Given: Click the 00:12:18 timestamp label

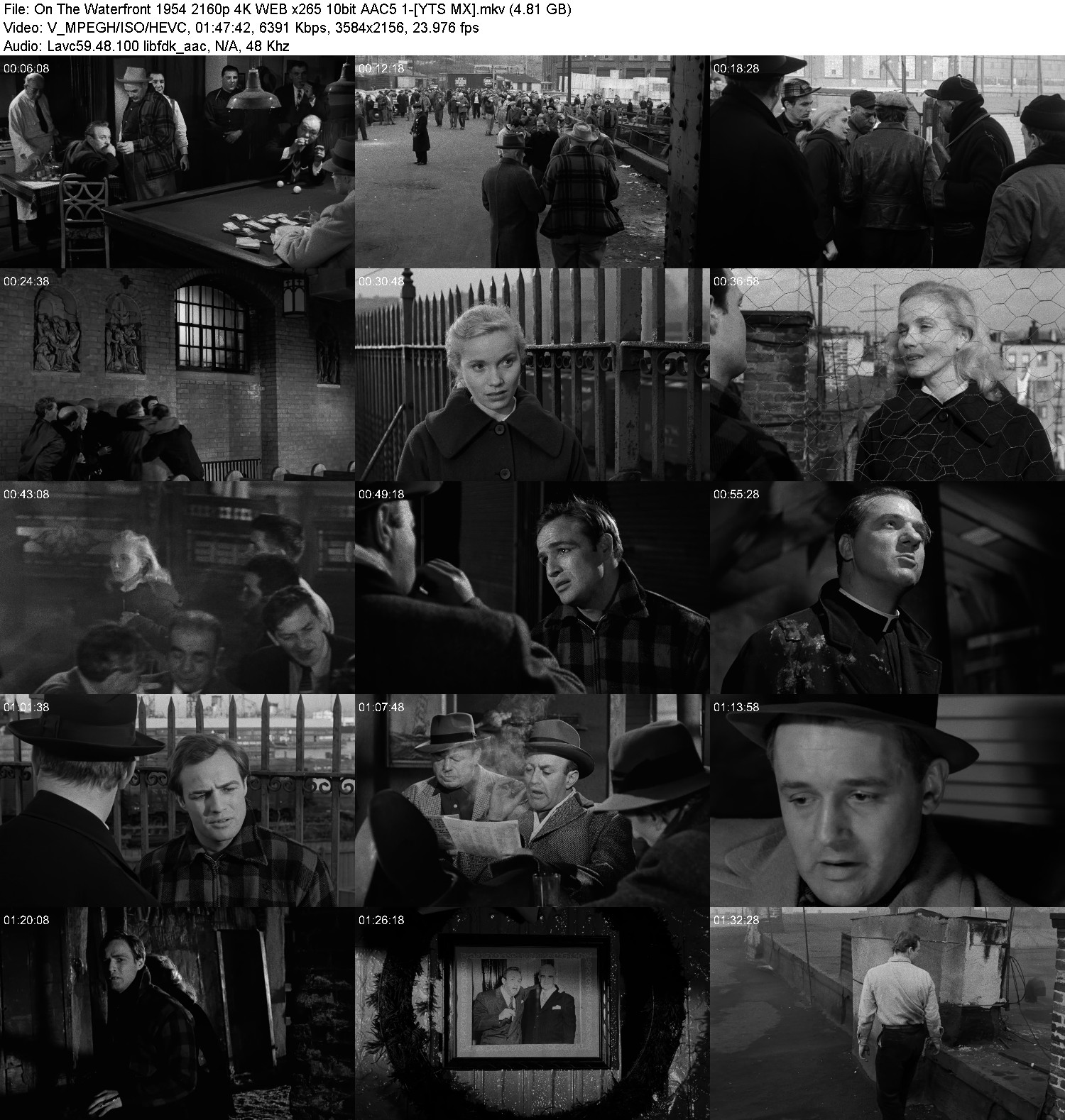Looking at the screenshot, I should point(381,69).
